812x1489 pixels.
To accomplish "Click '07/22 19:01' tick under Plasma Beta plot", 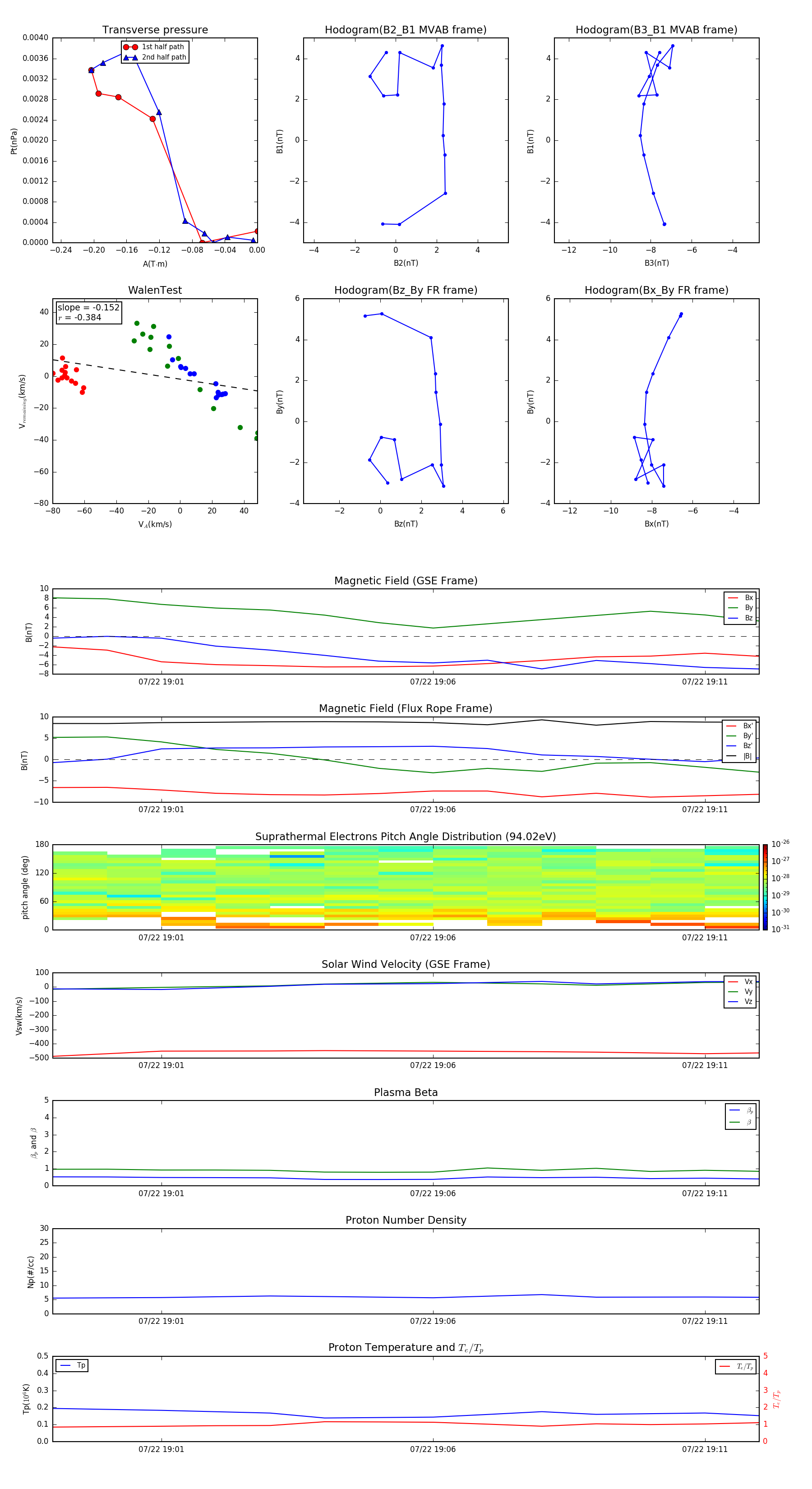I will (161, 1193).
